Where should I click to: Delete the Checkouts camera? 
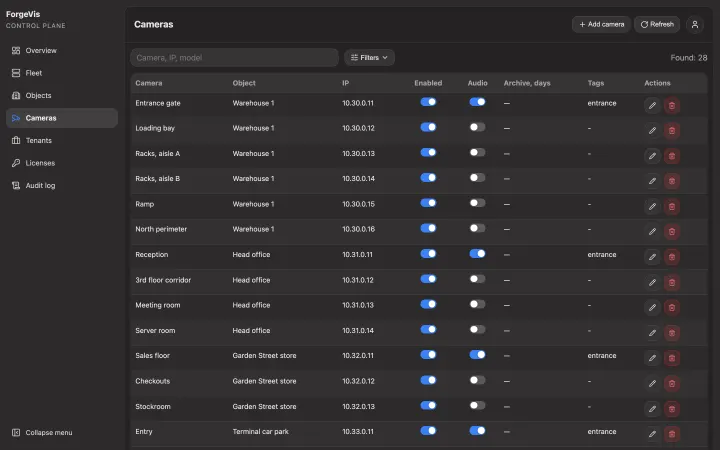pos(672,383)
